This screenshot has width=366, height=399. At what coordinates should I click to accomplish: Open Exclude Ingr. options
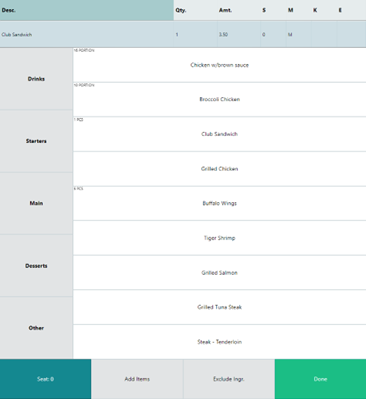229,379
